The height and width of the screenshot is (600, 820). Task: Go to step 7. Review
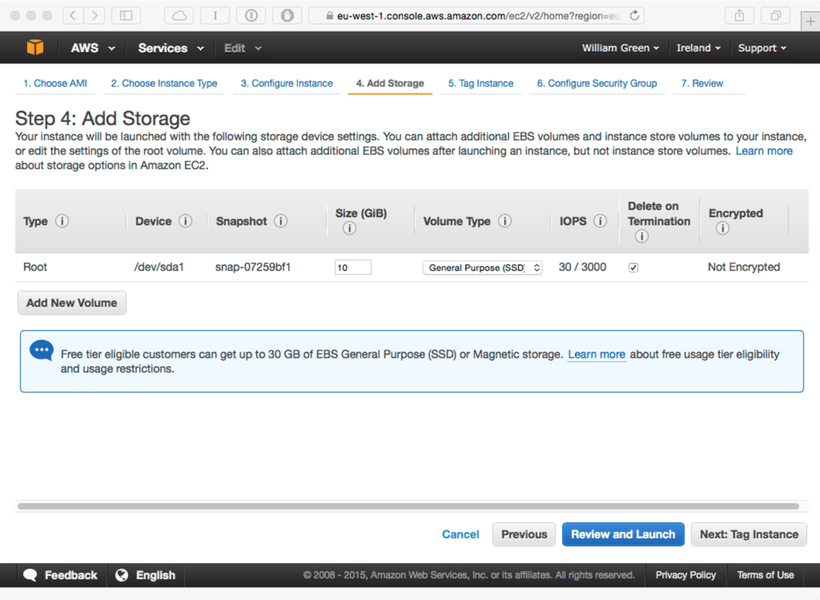(702, 83)
